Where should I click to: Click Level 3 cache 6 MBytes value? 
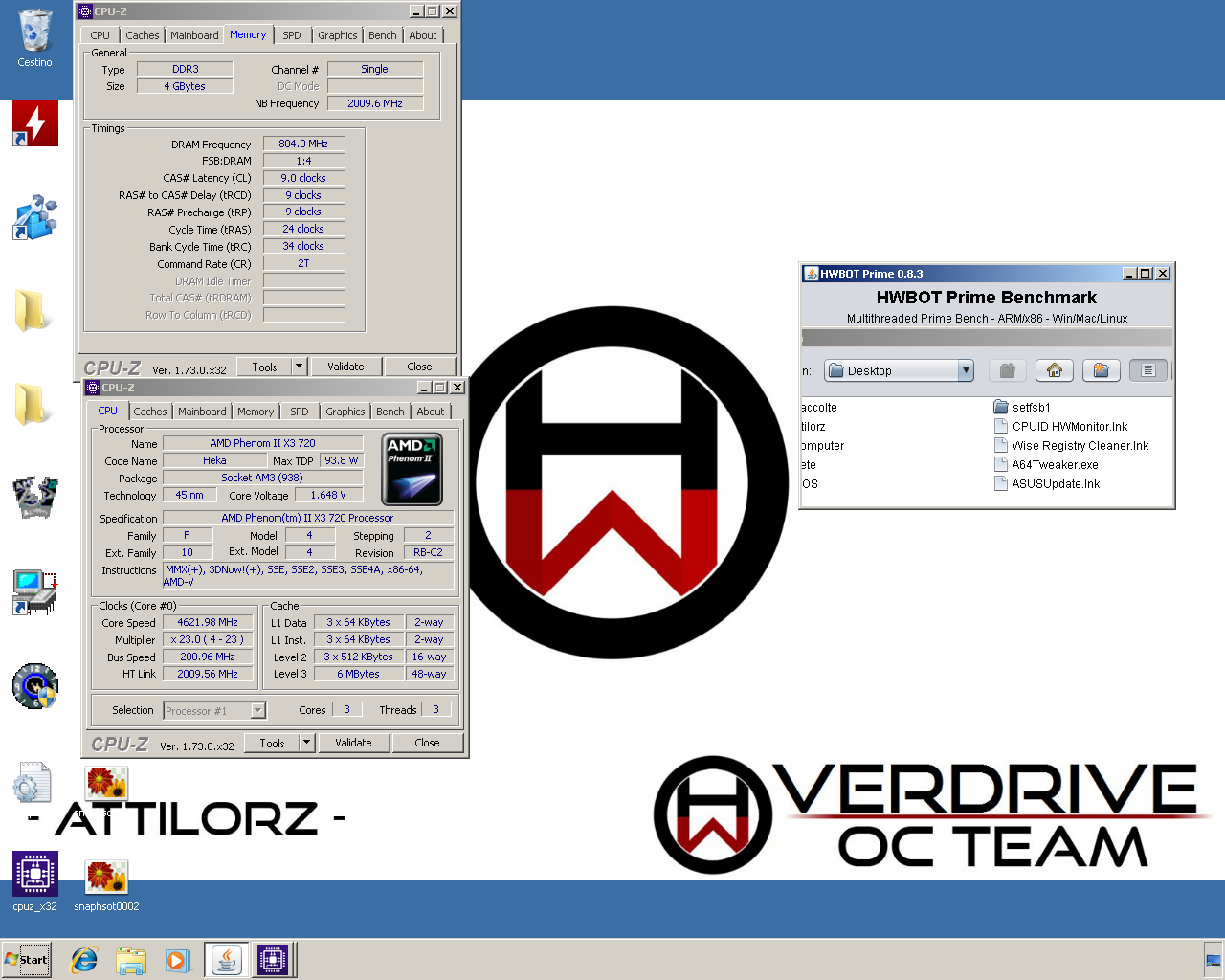[358, 674]
